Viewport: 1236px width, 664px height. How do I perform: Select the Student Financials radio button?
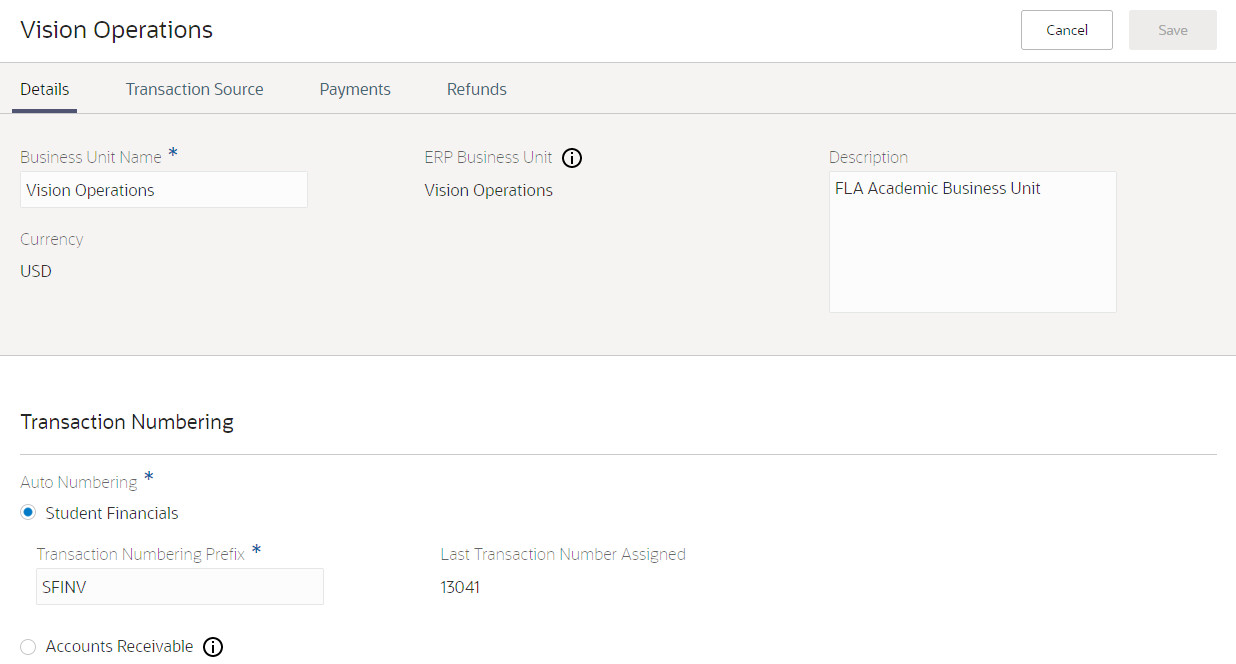28,513
